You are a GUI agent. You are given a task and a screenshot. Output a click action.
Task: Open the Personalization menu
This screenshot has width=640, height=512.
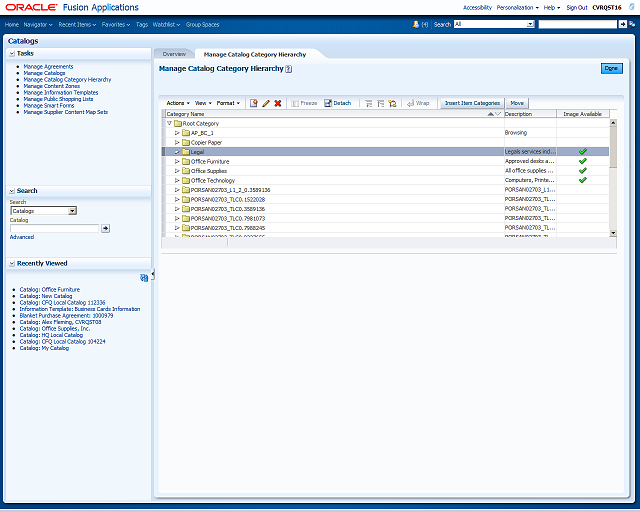click(517, 7)
